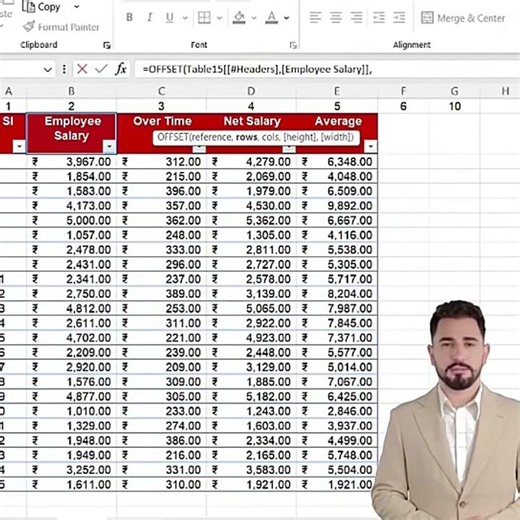Click the Net Salary header cell
Viewport: 520px width, 520px height.
coord(252,133)
